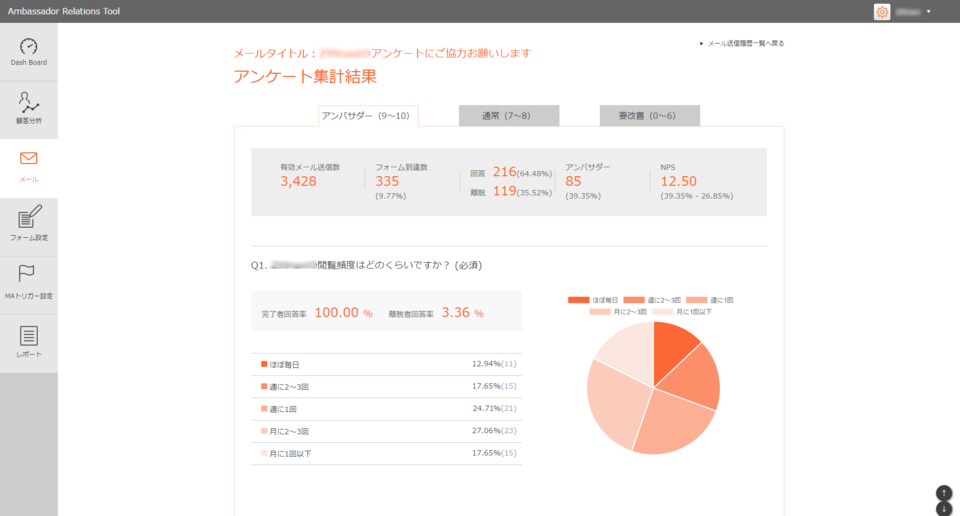Click the orange user avatar icon
960x516 pixels.
click(x=882, y=12)
